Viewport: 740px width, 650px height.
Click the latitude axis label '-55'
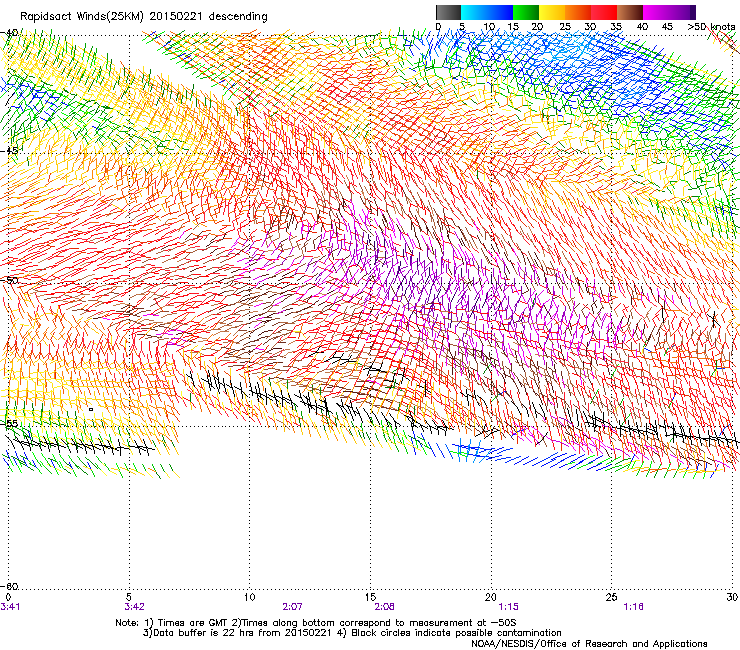[9, 423]
